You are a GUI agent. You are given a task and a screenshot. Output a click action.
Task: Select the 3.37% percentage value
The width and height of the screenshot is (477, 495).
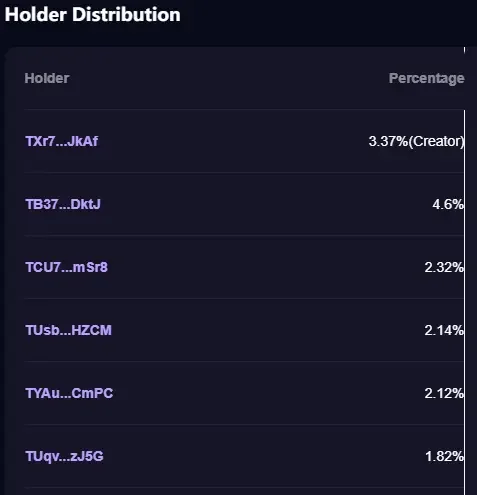[x=388, y=141]
